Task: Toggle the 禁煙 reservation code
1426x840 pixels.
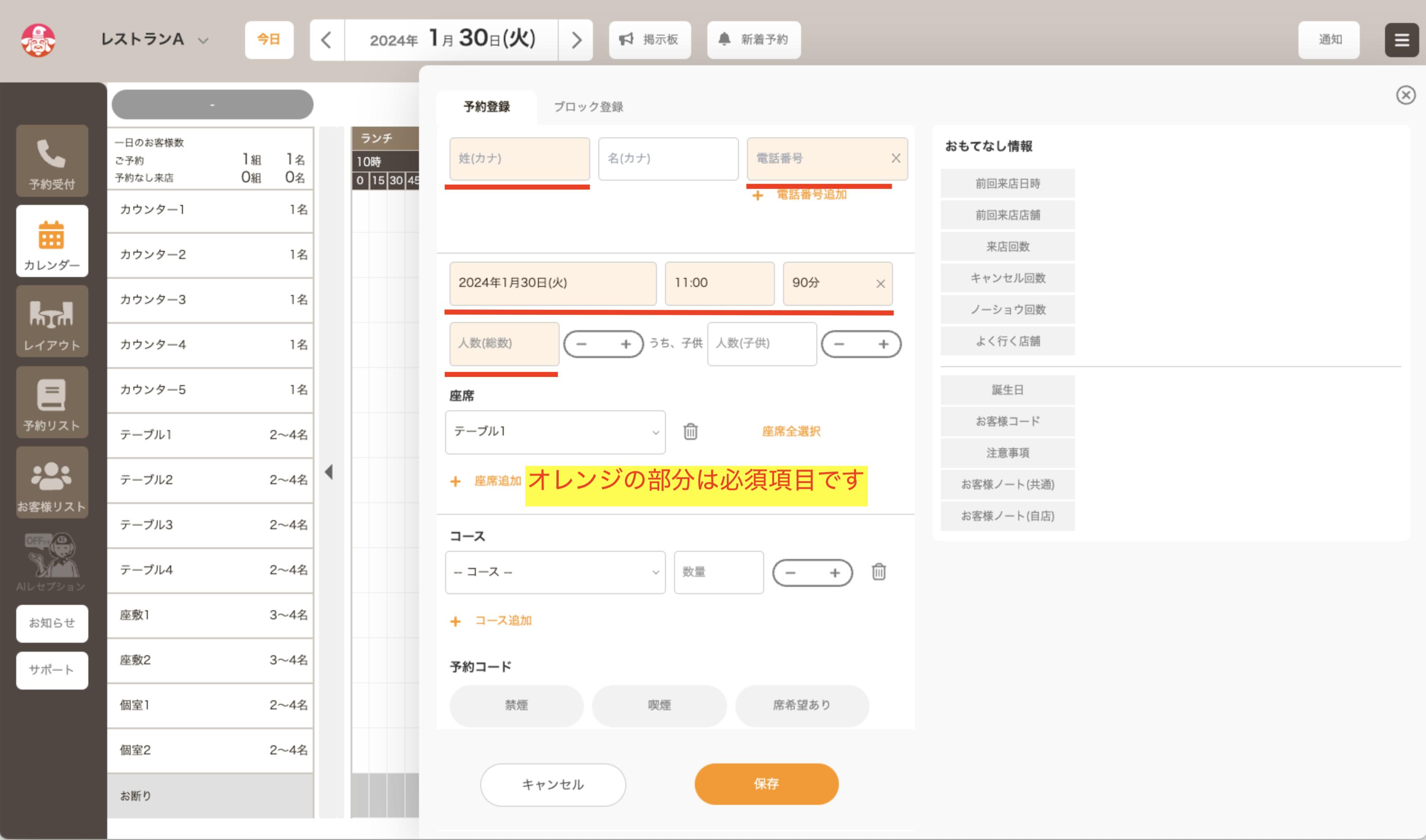Action: 516,705
